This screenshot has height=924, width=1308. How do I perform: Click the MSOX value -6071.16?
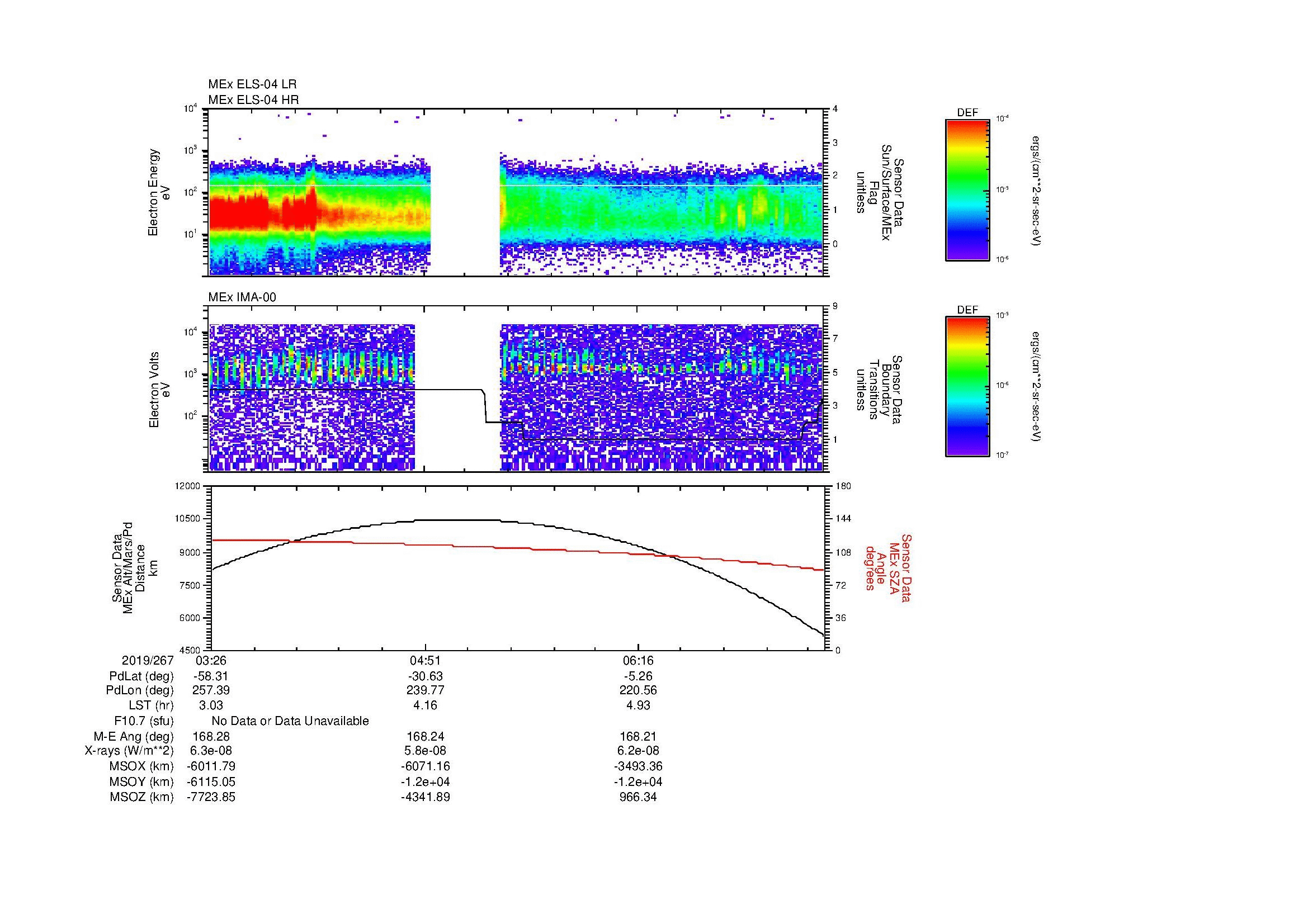click(425, 766)
